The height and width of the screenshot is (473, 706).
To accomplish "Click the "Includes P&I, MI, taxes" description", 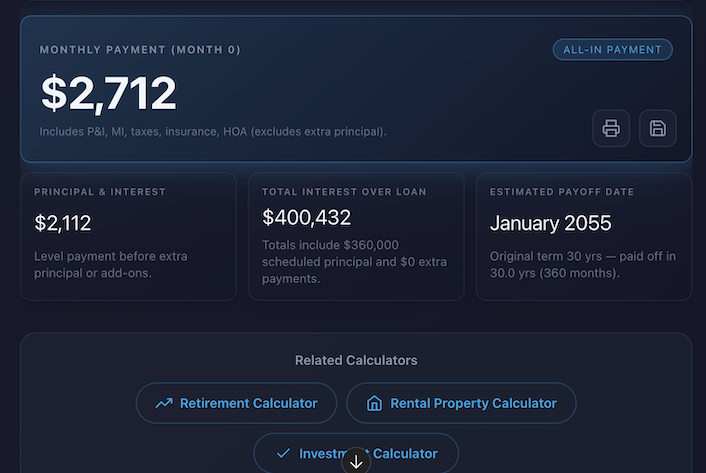I will pyautogui.click(x=213, y=131).
